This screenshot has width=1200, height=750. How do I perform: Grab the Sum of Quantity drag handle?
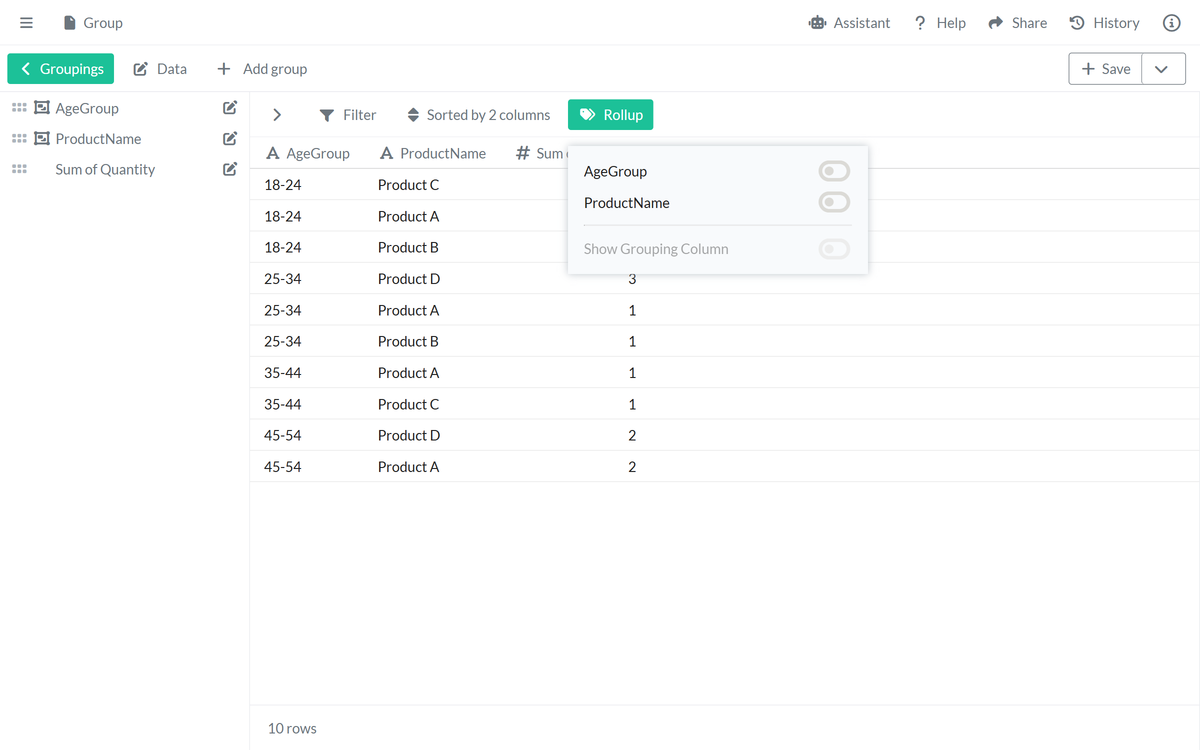18,169
